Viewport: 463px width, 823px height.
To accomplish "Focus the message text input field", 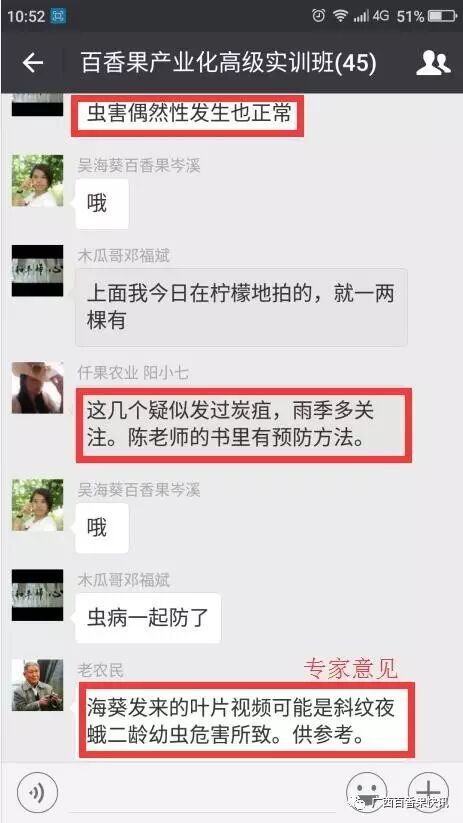I will [202, 794].
